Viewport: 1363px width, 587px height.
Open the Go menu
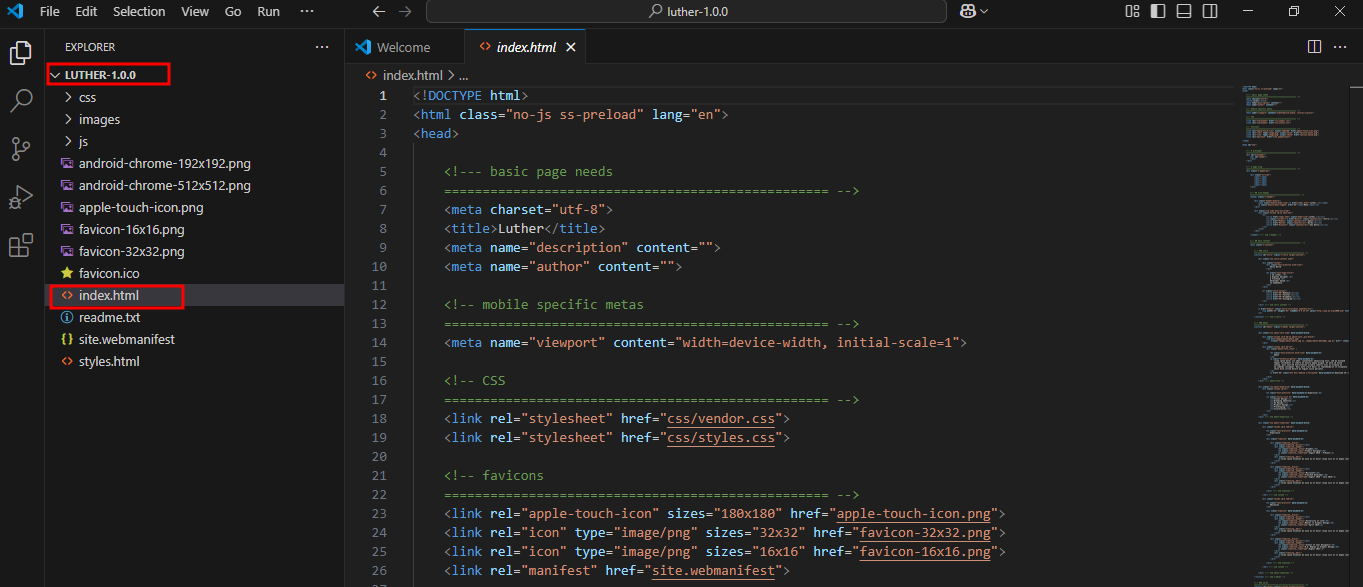click(x=233, y=11)
